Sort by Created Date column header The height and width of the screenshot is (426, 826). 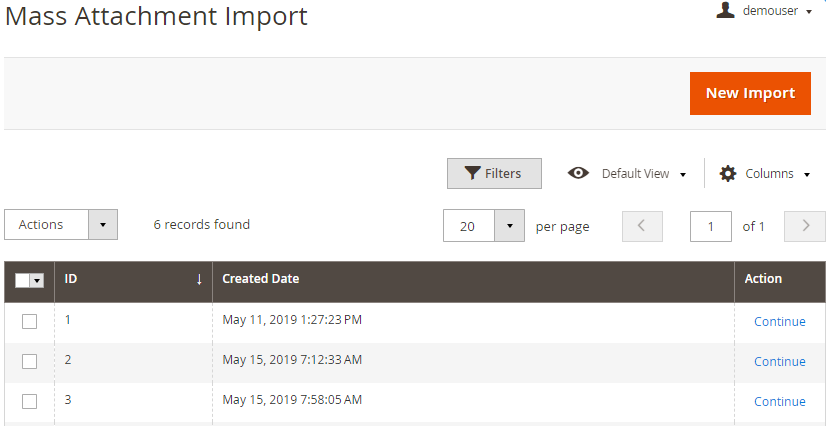pyautogui.click(x=261, y=279)
